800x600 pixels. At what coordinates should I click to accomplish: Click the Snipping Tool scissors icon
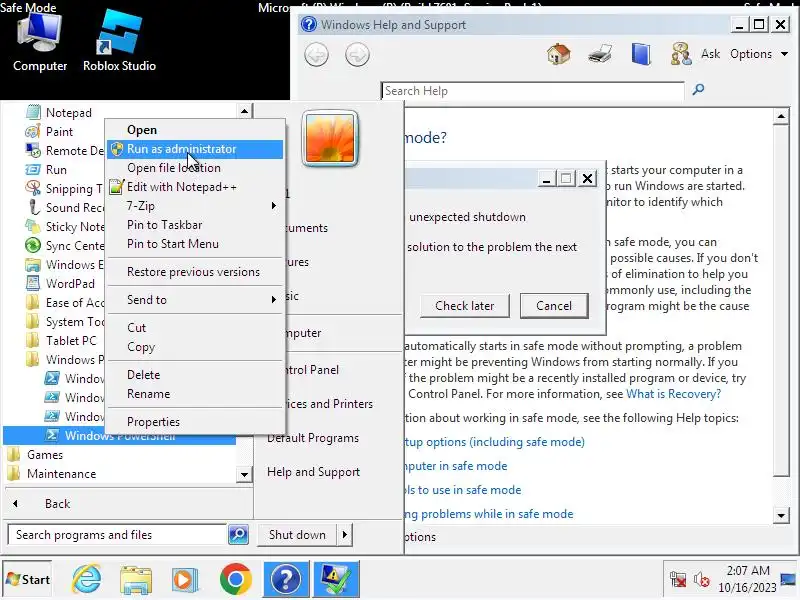click(x=33, y=188)
